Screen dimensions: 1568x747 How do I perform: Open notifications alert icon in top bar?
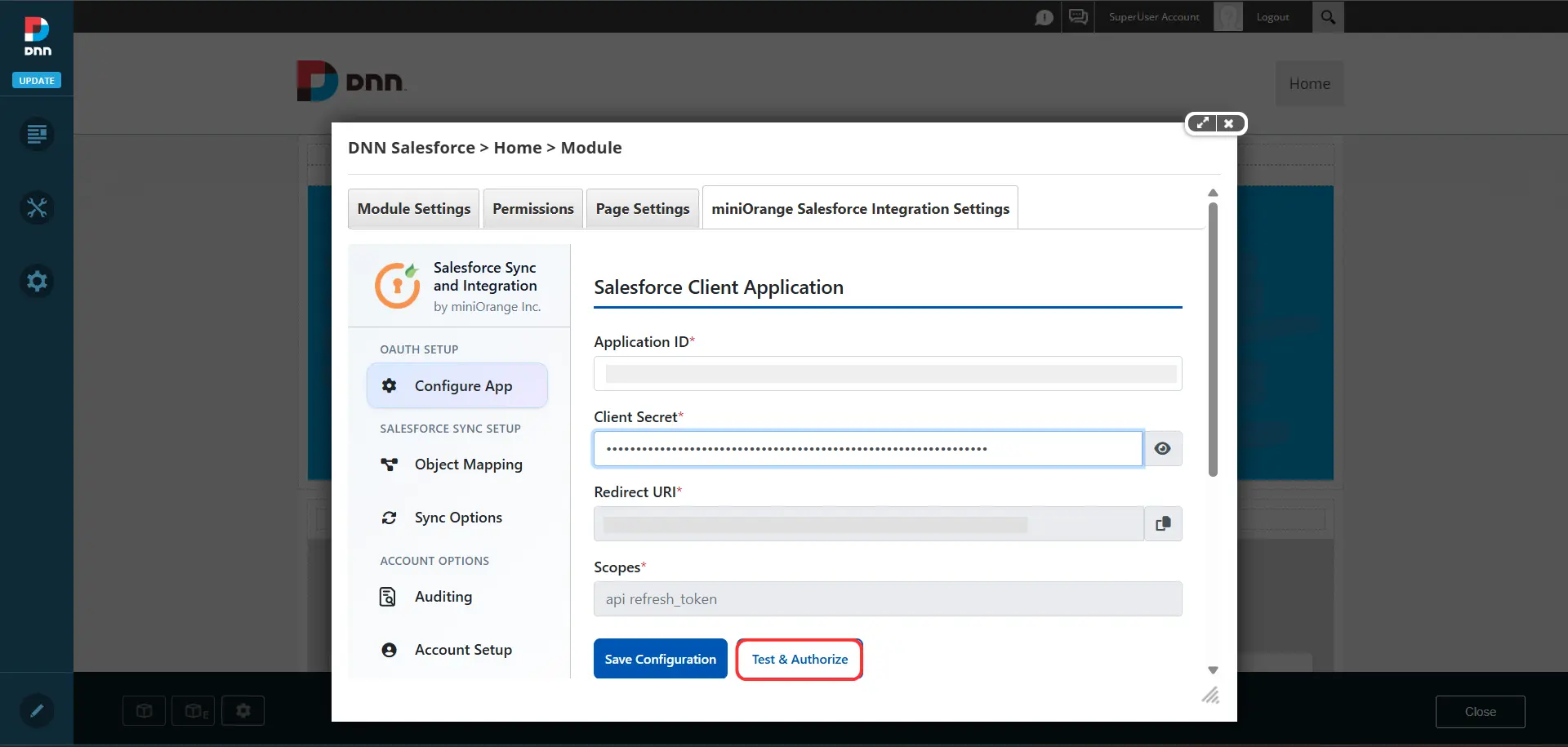[1044, 17]
